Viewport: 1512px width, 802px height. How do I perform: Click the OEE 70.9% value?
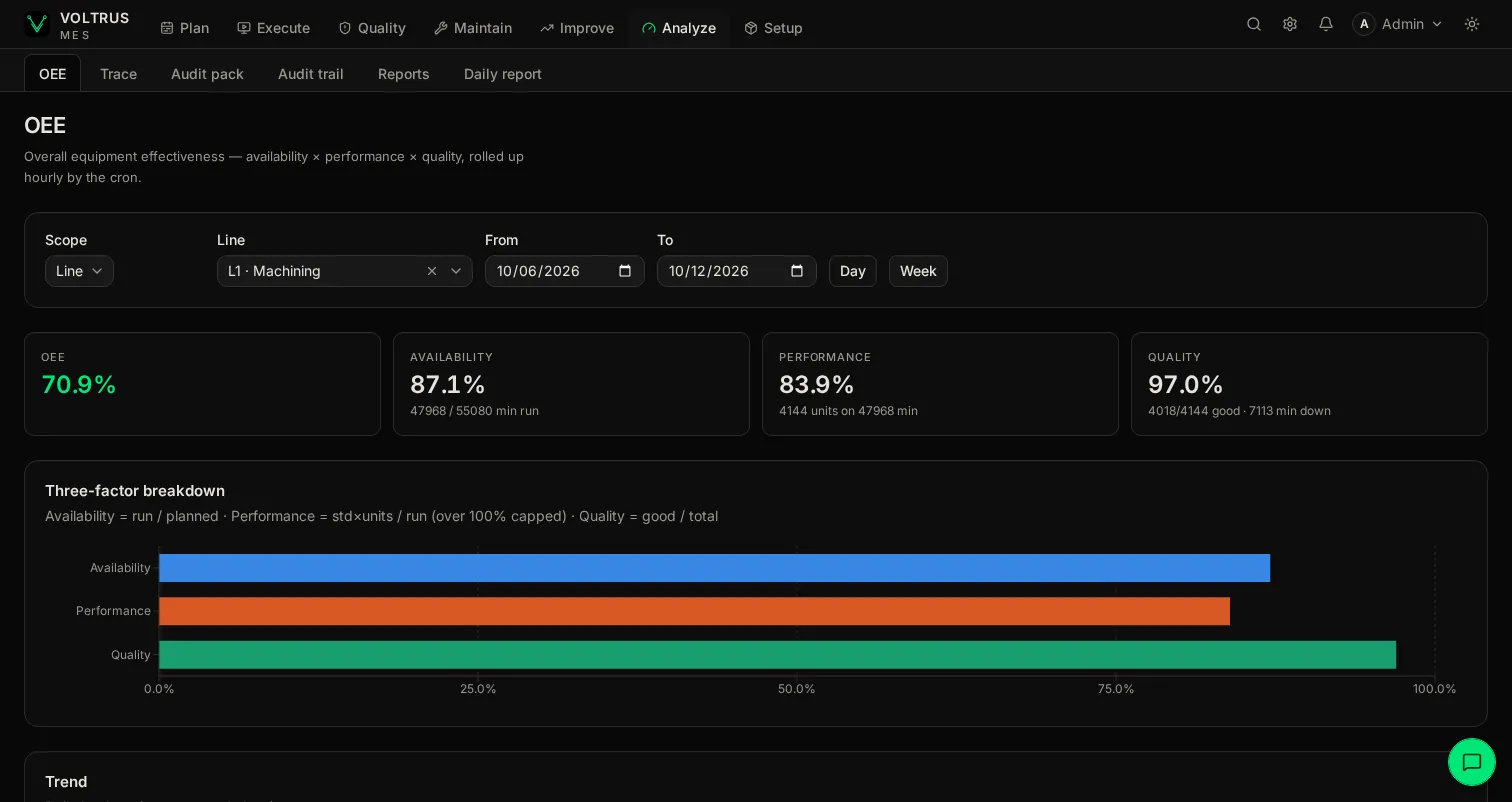click(79, 385)
